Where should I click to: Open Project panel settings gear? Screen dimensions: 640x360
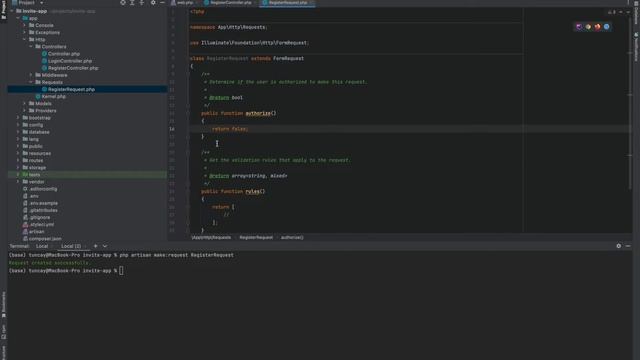pos(153,2)
